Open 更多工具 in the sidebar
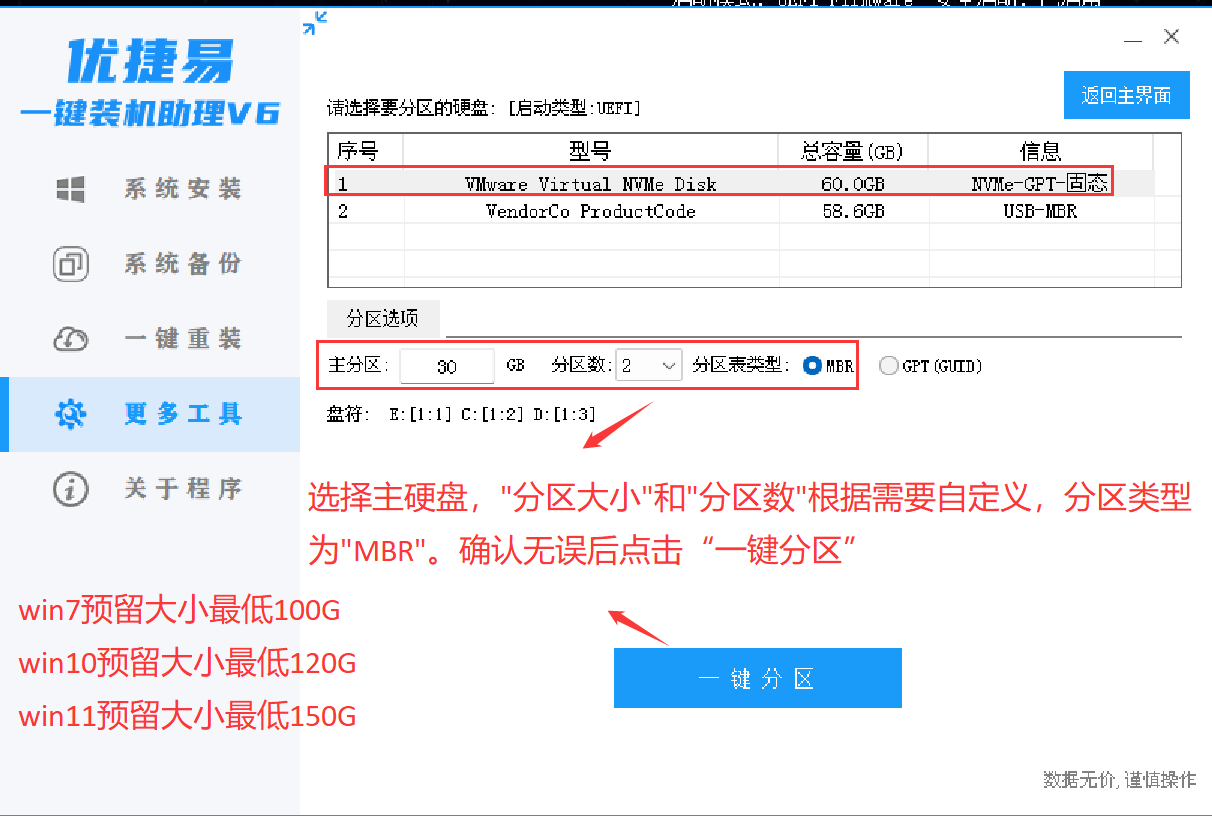This screenshot has height=816, width=1212. [x=150, y=414]
